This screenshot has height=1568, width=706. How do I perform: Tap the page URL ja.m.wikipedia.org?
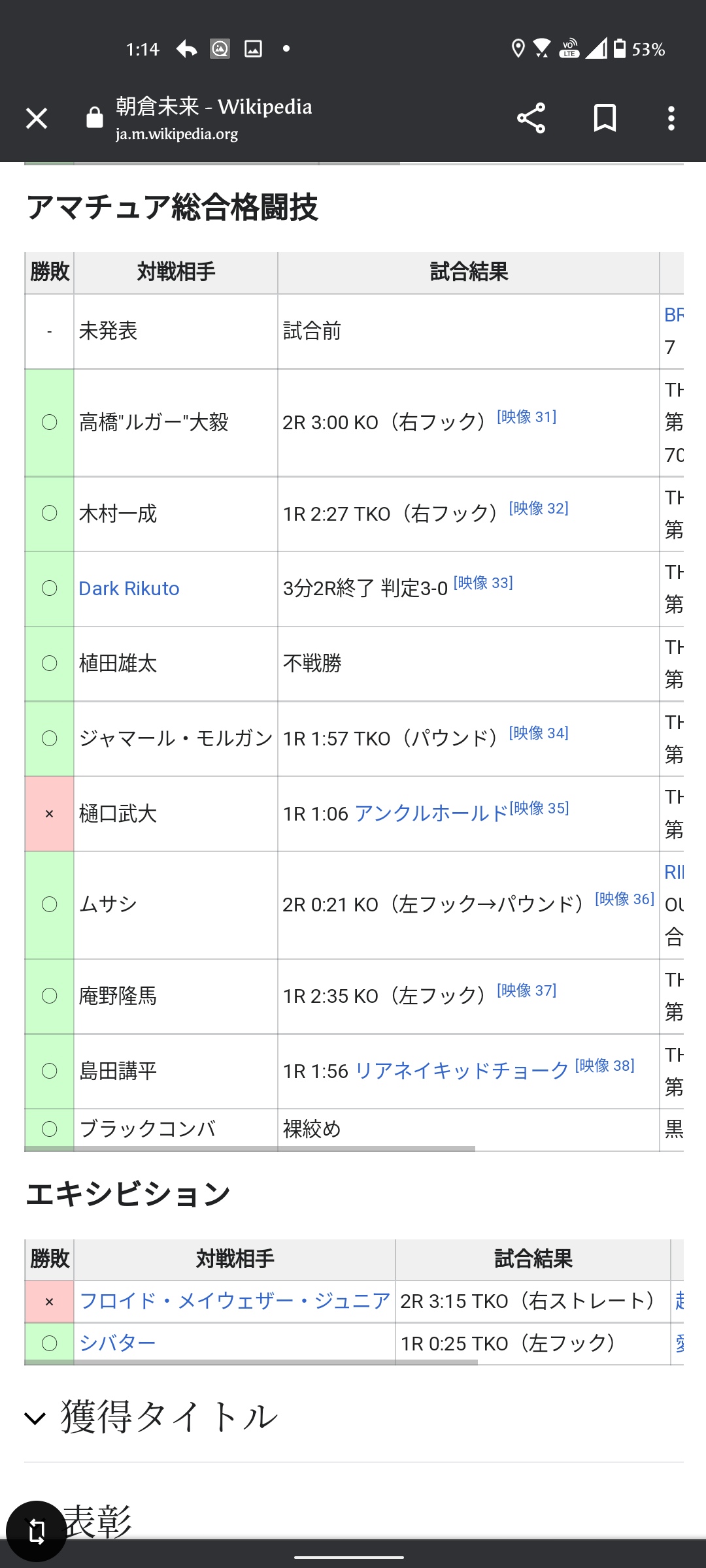176,134
